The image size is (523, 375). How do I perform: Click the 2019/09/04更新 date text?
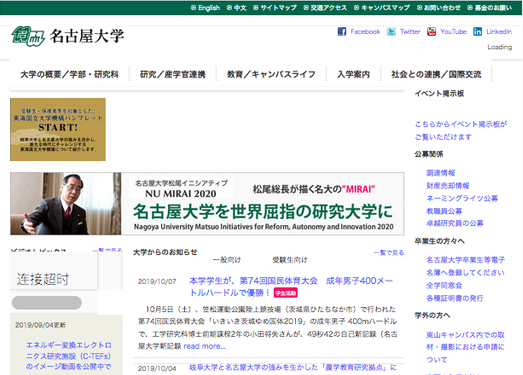[40, 325]
